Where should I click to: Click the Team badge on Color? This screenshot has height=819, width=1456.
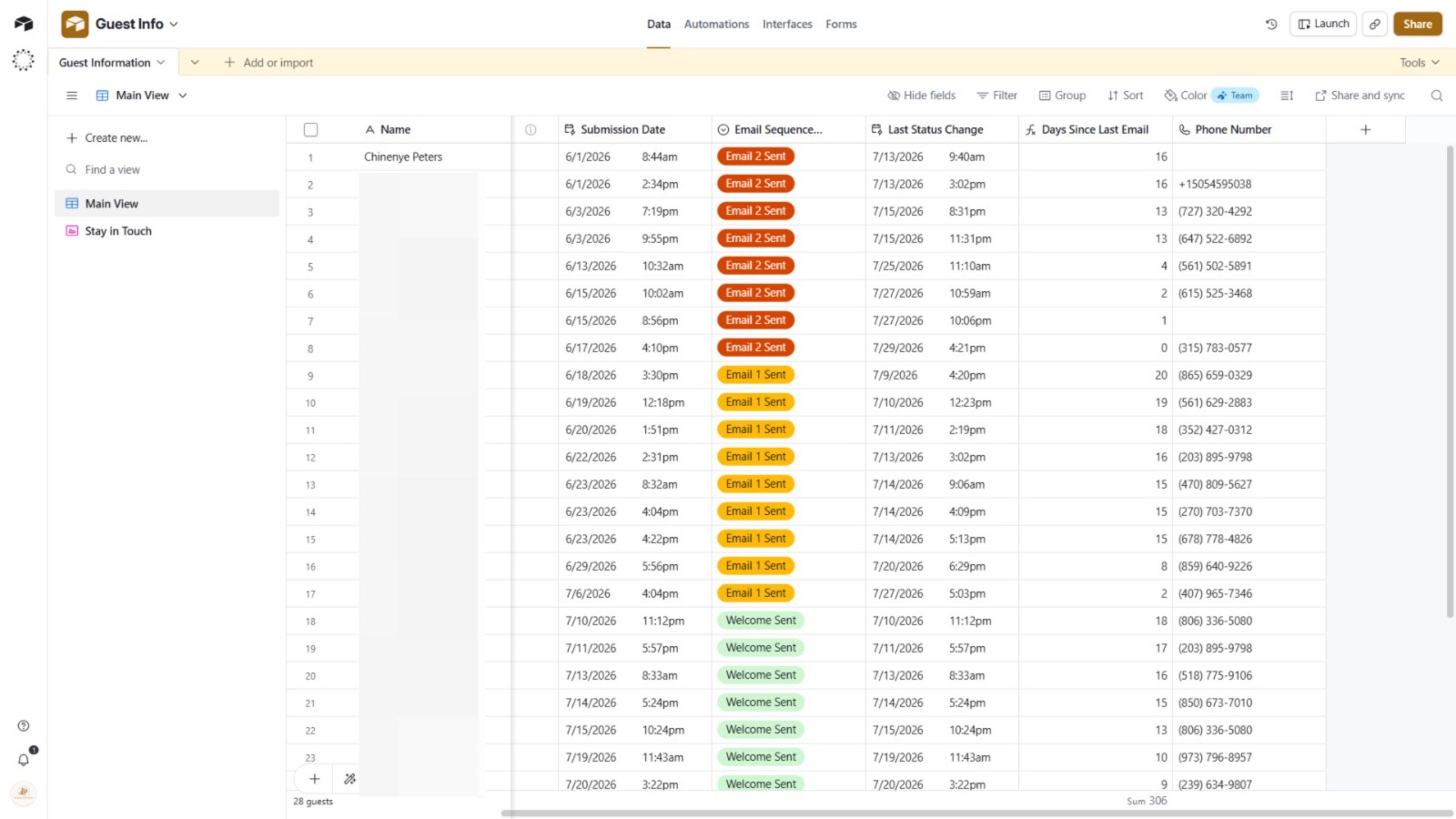1235,96
